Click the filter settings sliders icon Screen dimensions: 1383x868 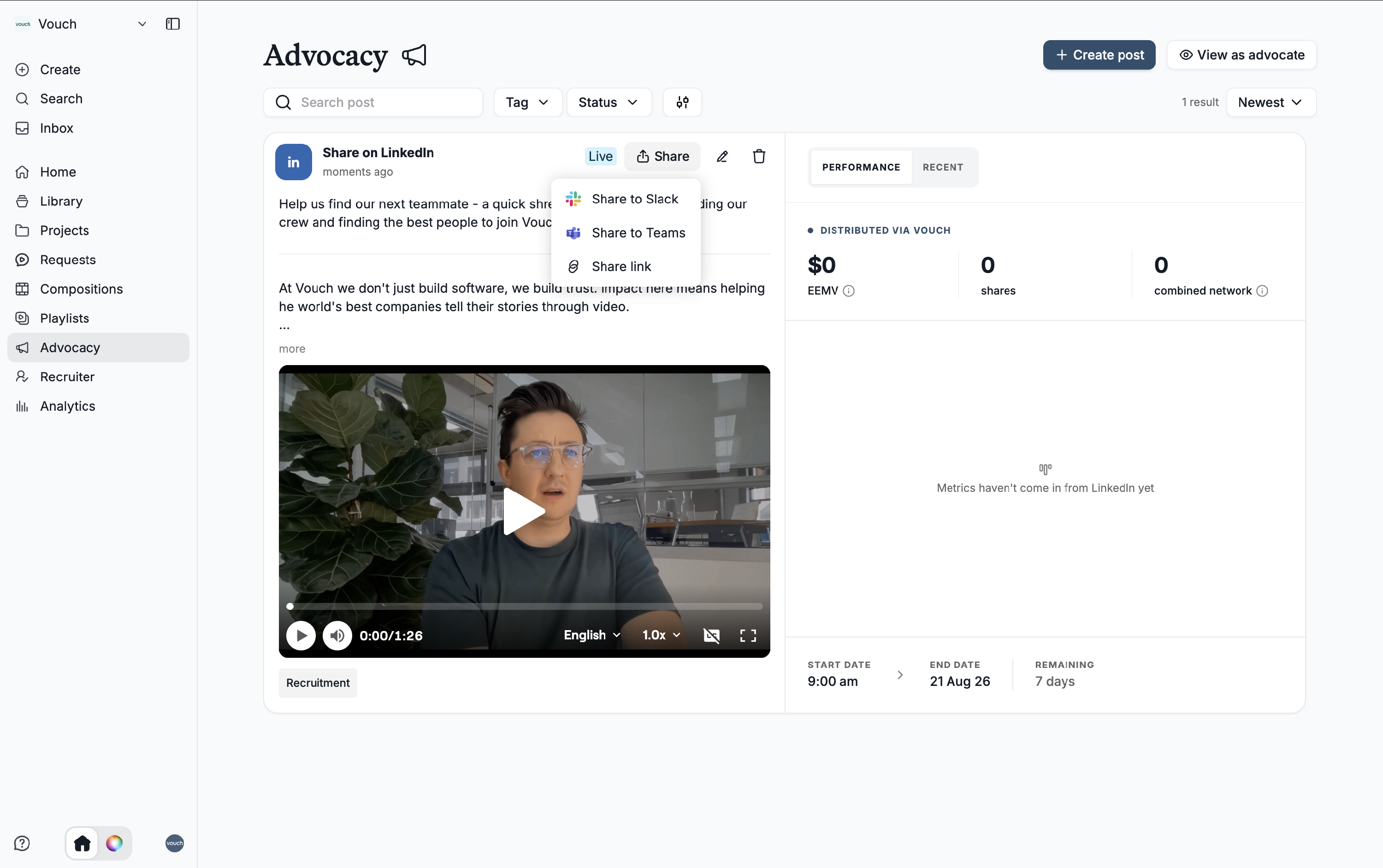tap(682, 102)
